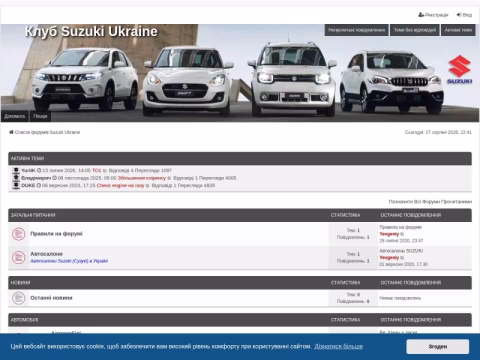Open Новини category header
Image resolution: width=480 pixels, height=360 pixels.
pyautogui.click(x=20, y=283)
